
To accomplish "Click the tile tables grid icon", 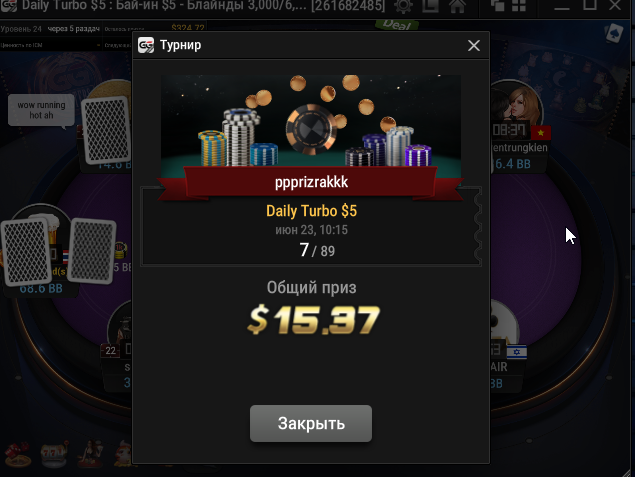I will (x=519, y=5).
